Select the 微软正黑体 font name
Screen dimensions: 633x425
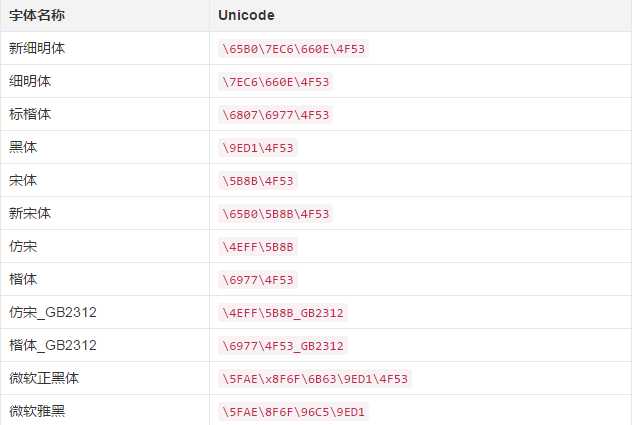pos(44,379)
